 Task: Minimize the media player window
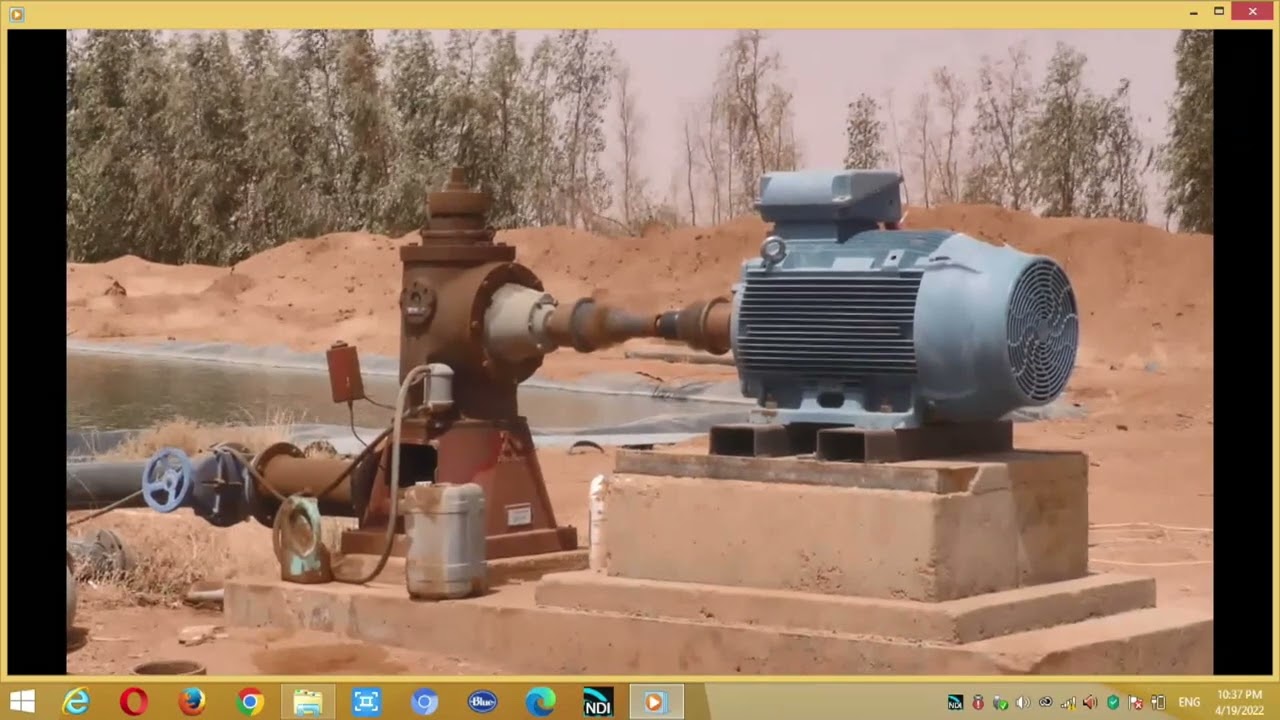pos(1194,12)
